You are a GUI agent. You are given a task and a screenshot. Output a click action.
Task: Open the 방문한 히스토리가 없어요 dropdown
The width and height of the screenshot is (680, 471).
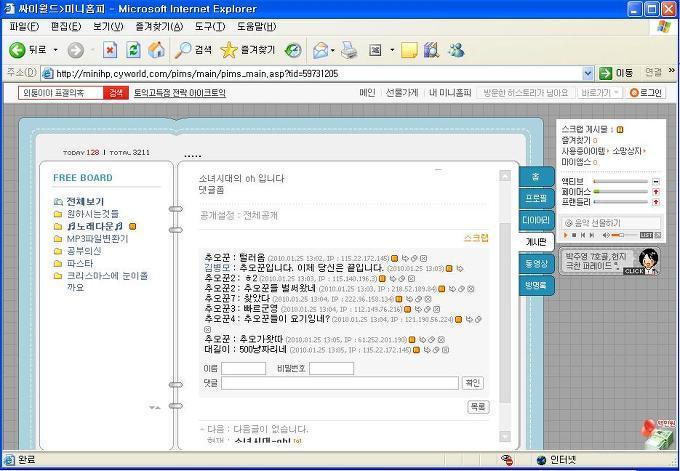(x=526, y=93)
